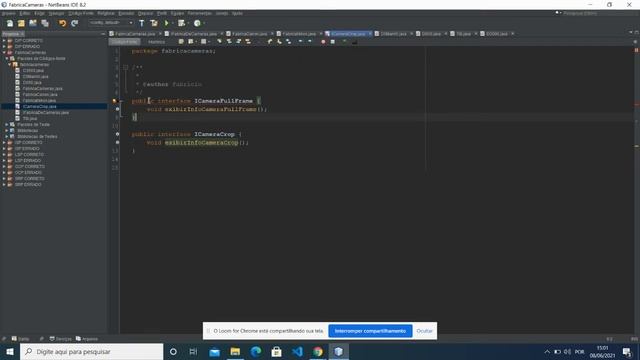Click the Profile Project icon
Screen dimensions: 640x360
click(x=198, y=23)
